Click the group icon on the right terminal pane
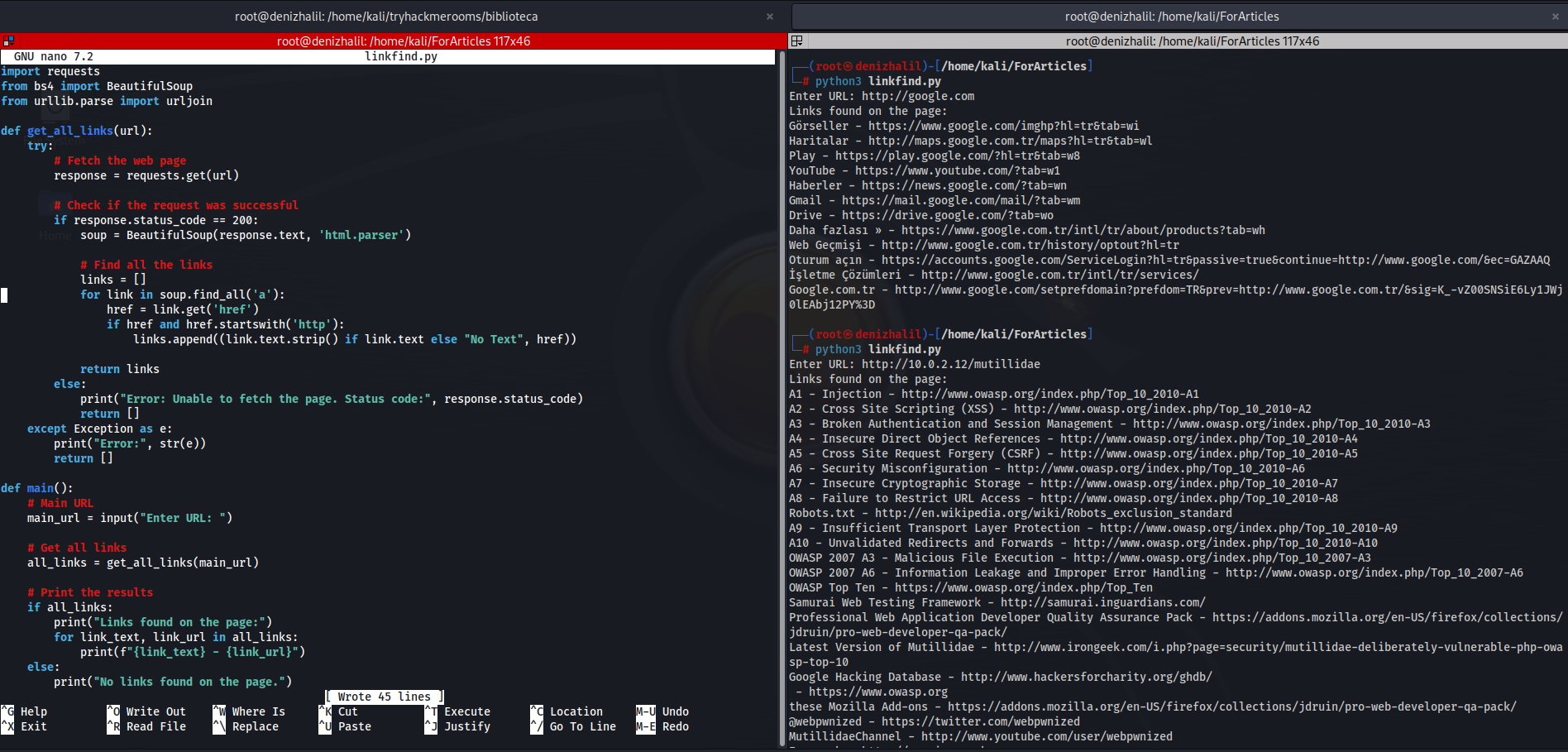Viewport: 1568px width, 752px height. 797,41
